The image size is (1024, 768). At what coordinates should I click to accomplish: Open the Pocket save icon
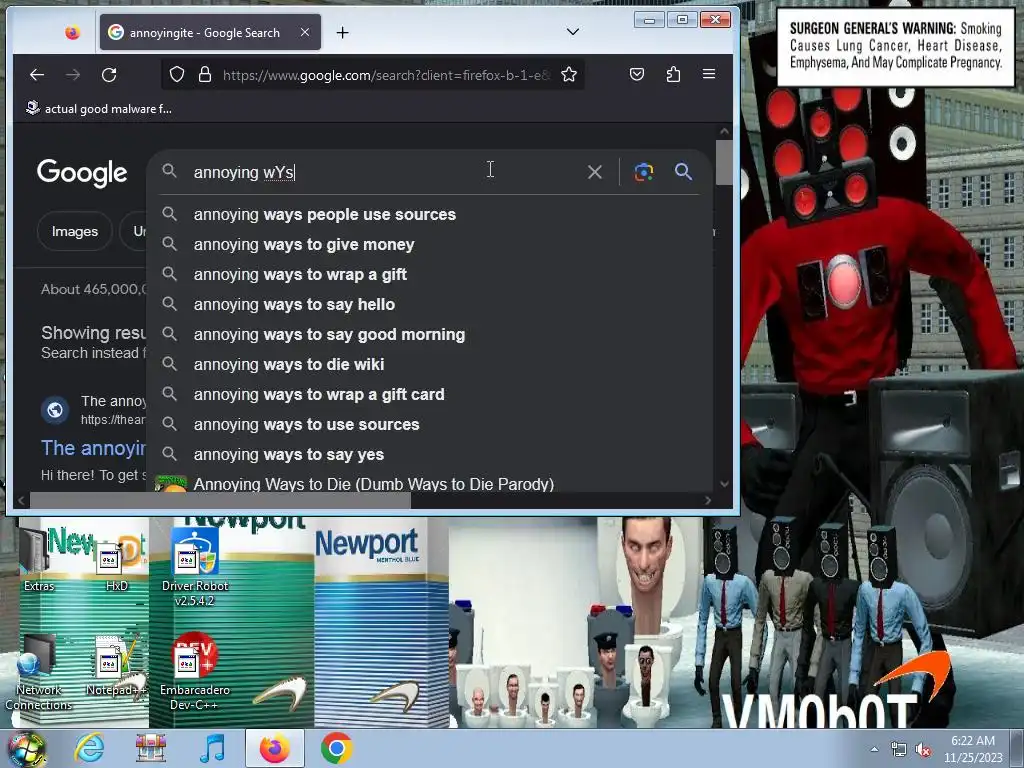point(637,74)
